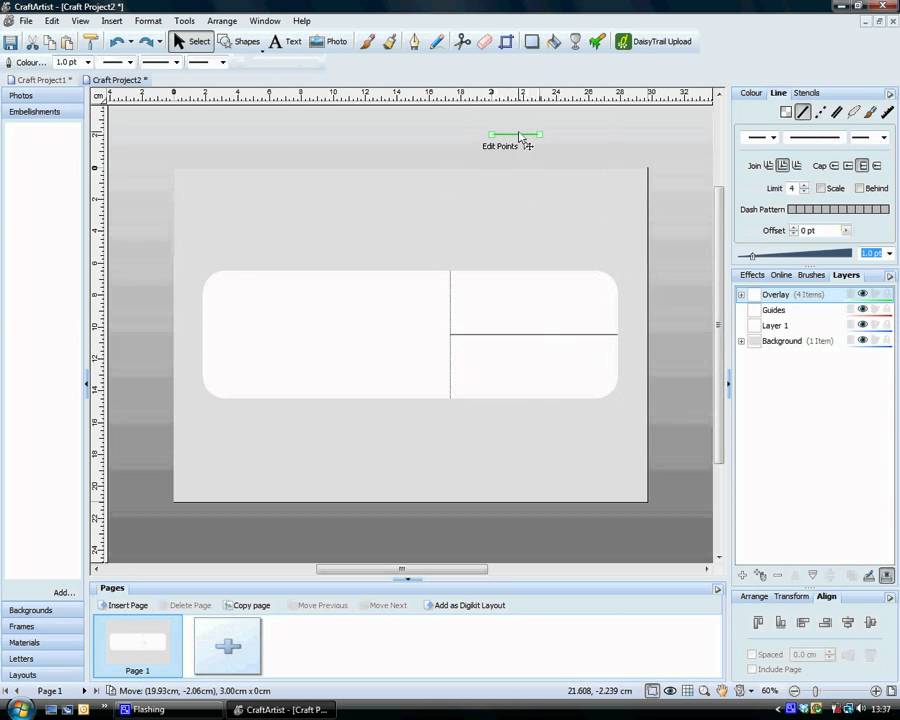The image size is (900, 720).
Task: Open the Insert menu
Action: [x=111, y=21]
